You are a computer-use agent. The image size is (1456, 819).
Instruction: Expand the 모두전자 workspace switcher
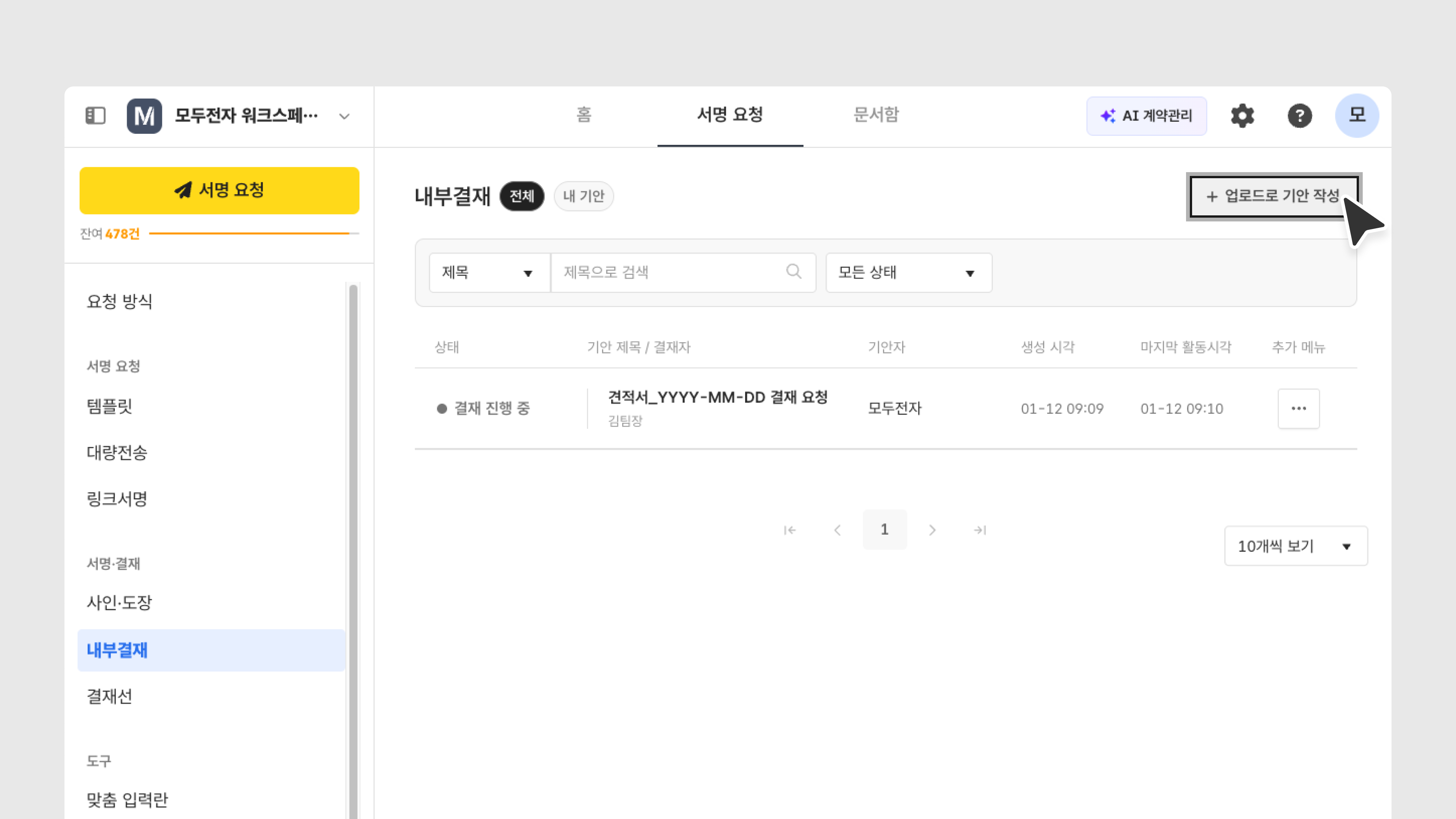(x=344, y=116)
